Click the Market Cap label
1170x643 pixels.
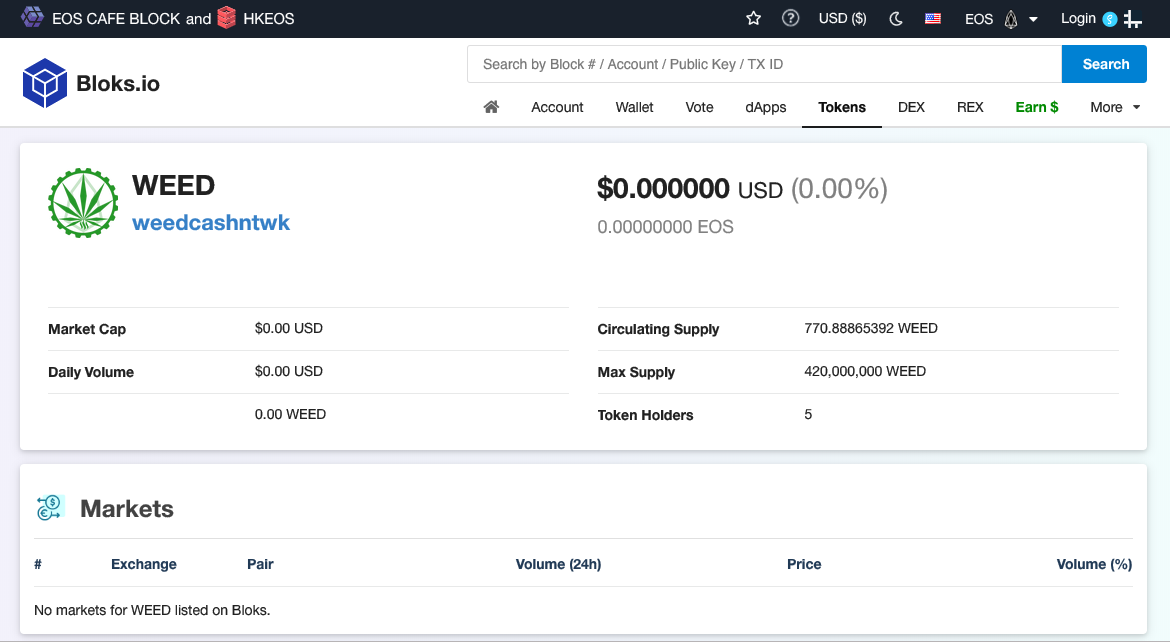pyautogui.click(x=87, y=329)
